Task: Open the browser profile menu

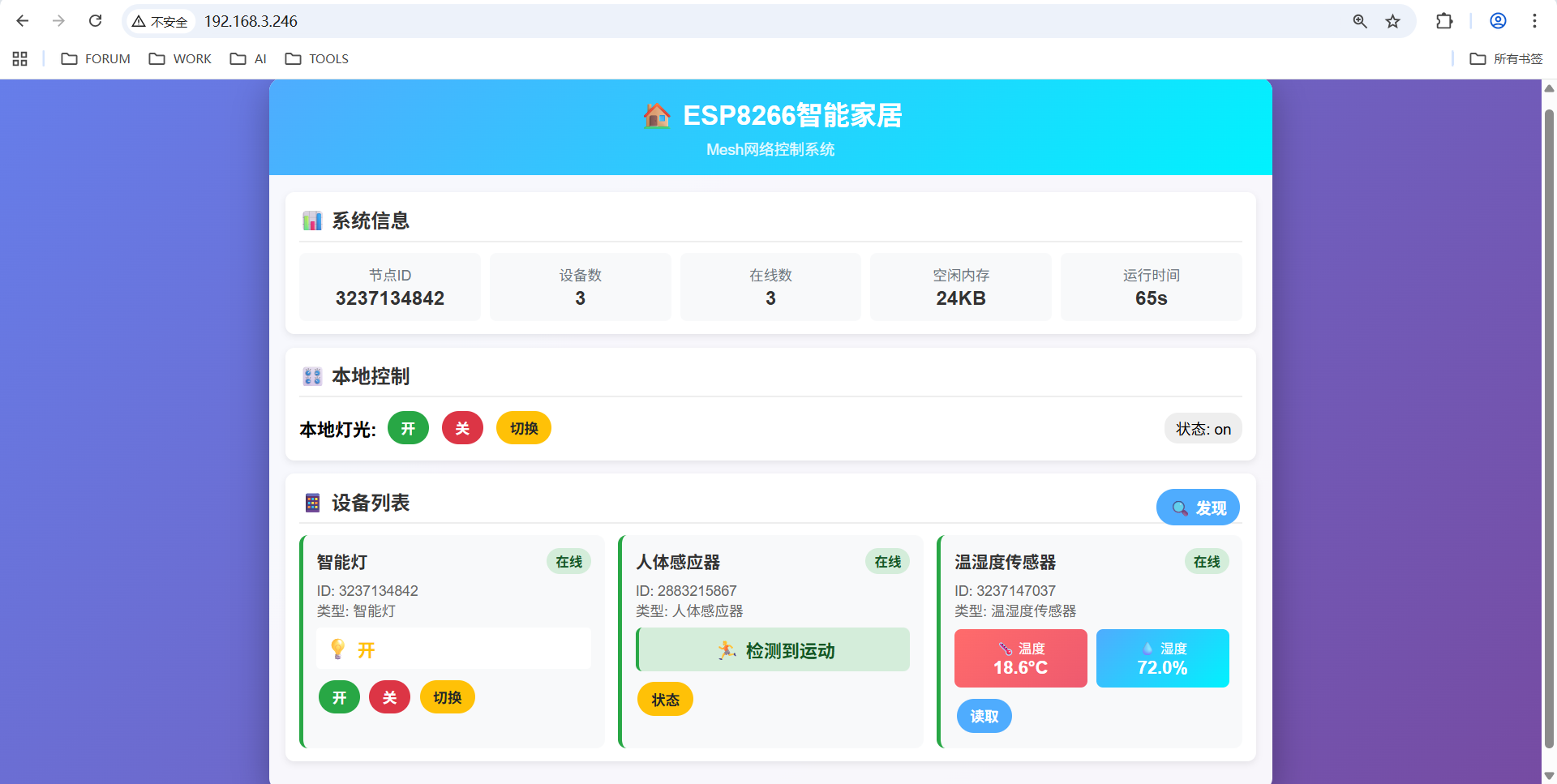Action: [1498, 21]
